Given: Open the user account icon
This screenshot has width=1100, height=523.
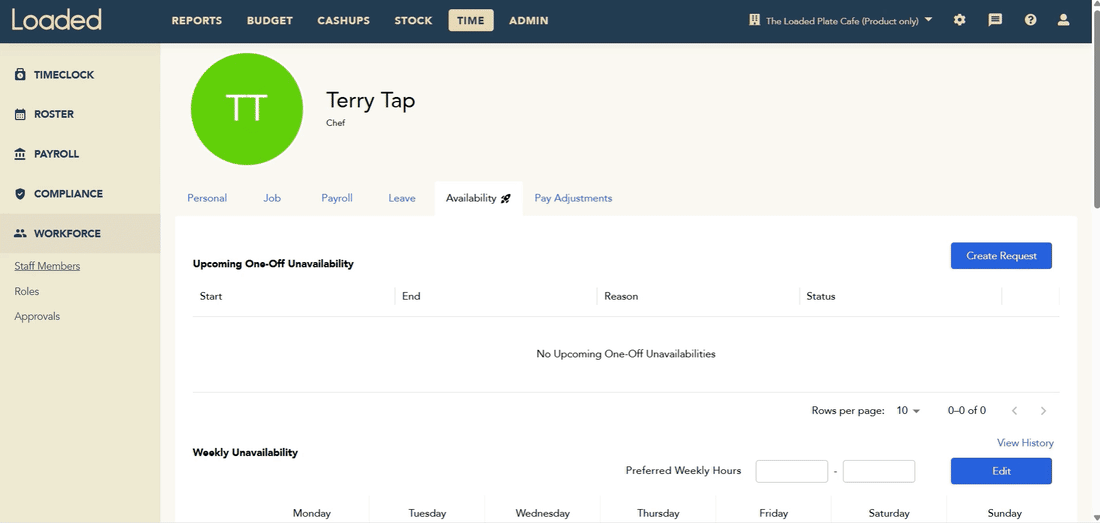Looking at the screenshot, I should (x=1064, y=20).
